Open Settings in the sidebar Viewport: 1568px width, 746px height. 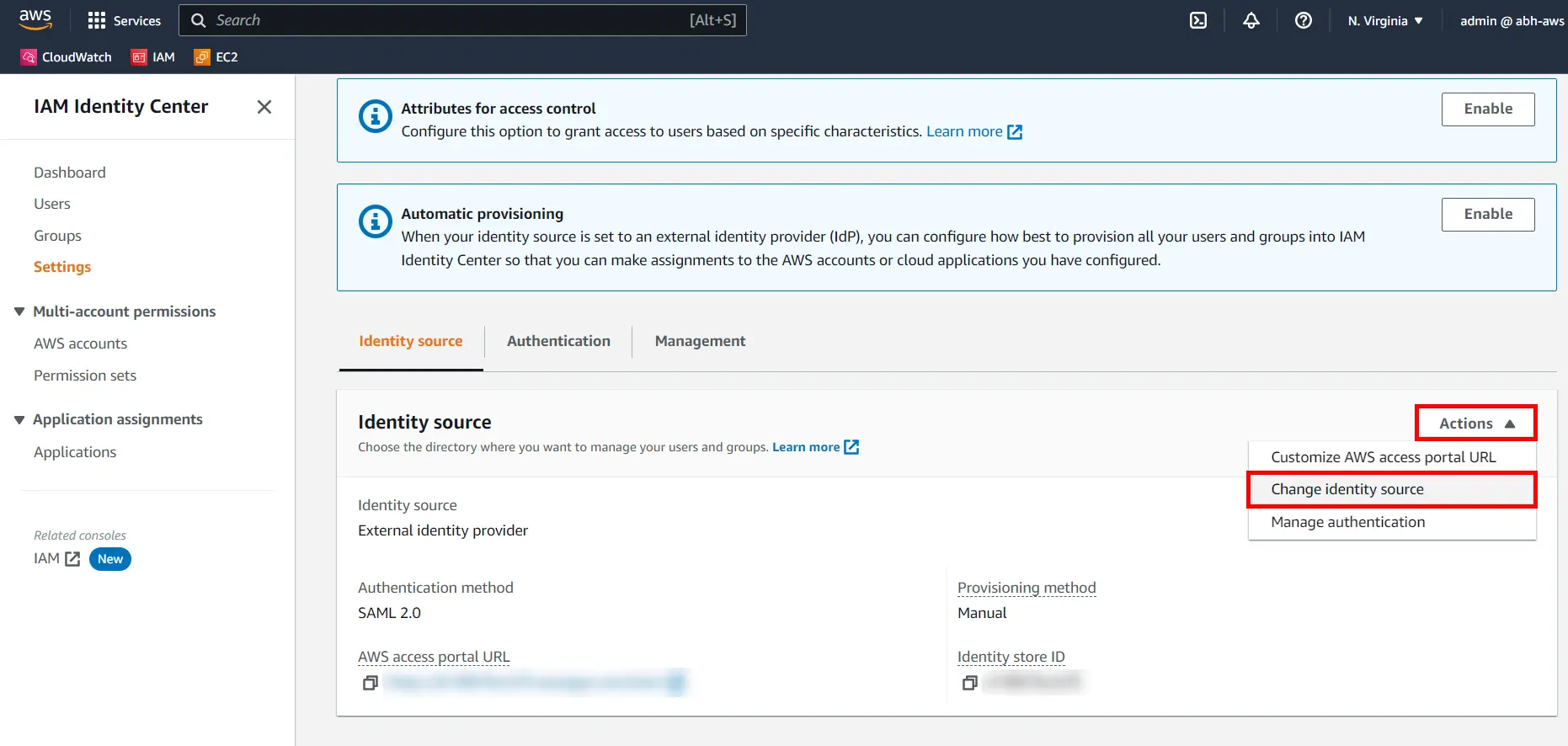(62, 267)
